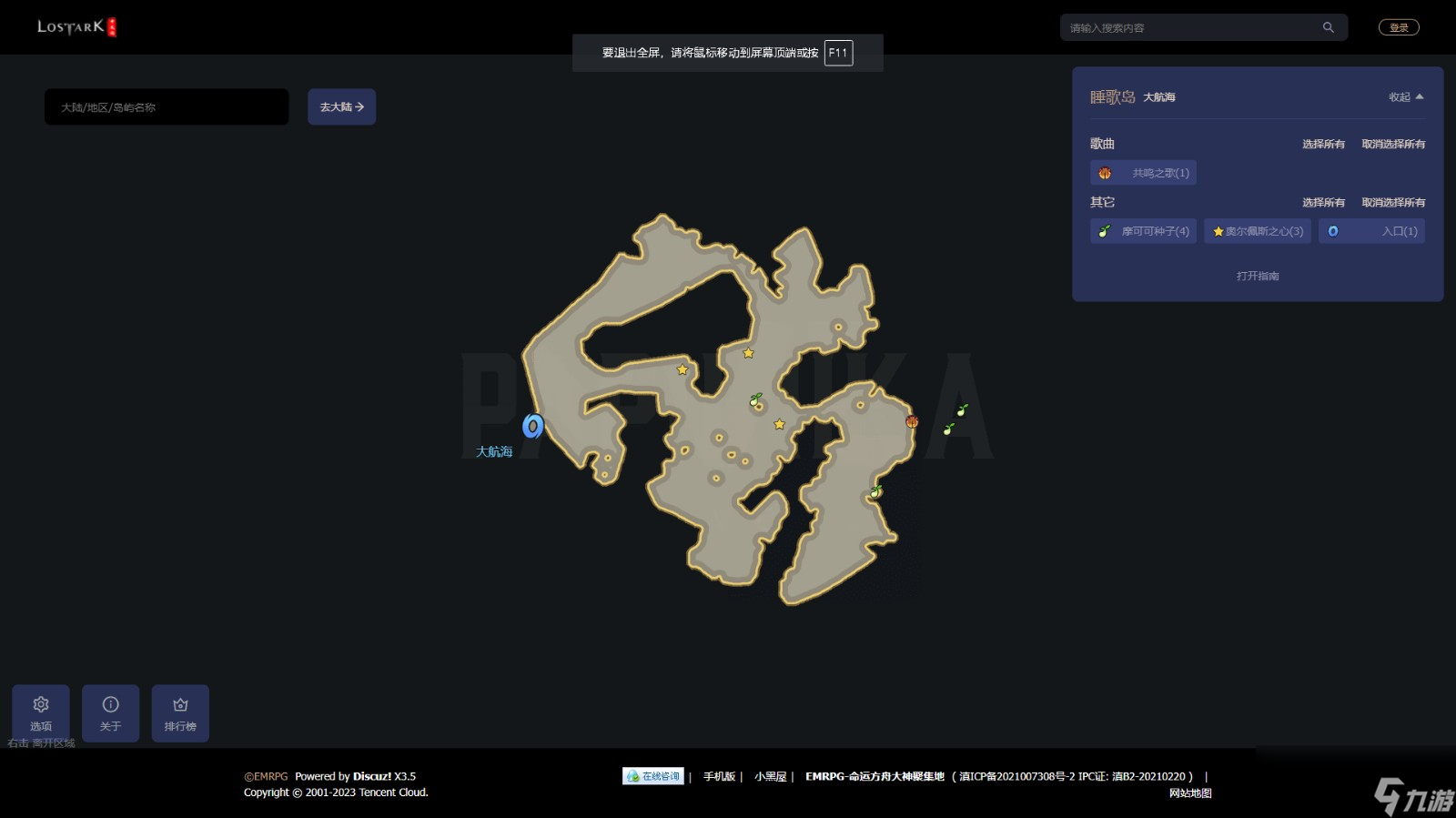Screen dimensions: 1456x818
Task: Click the 大航海 label near portal
Action: 494,451
